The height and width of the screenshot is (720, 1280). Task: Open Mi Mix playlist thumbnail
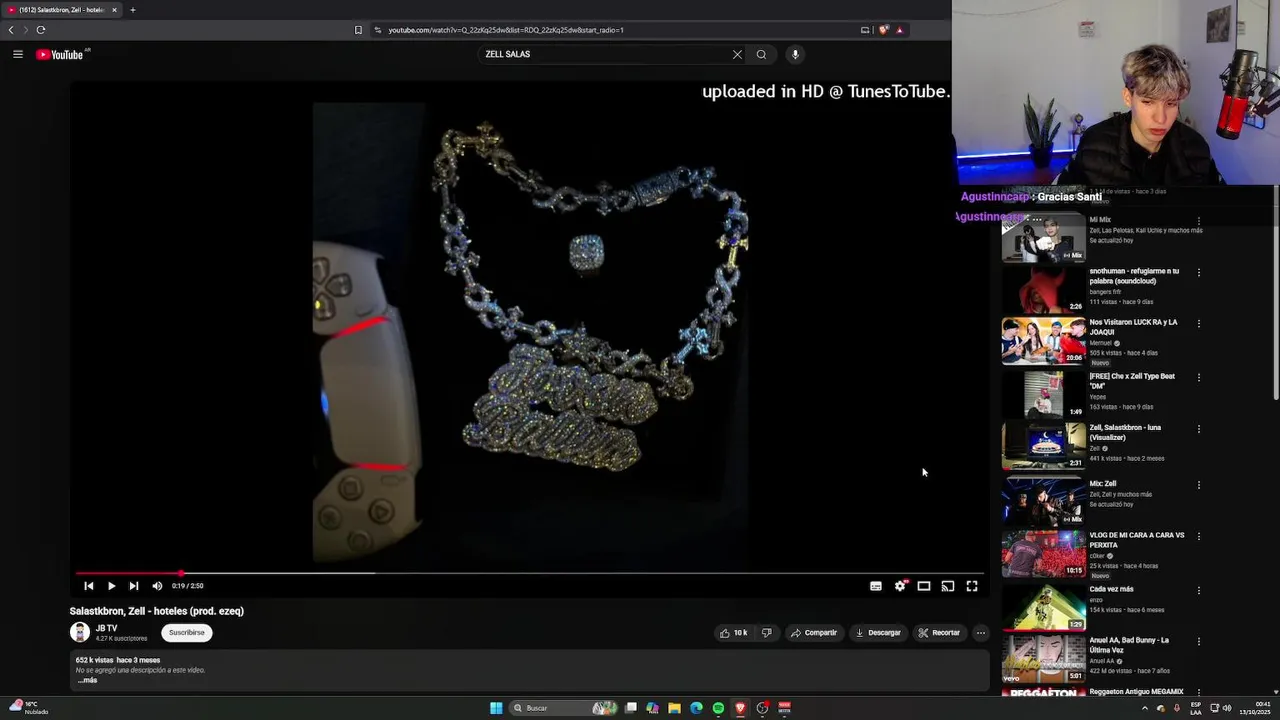click(1044, 238)
